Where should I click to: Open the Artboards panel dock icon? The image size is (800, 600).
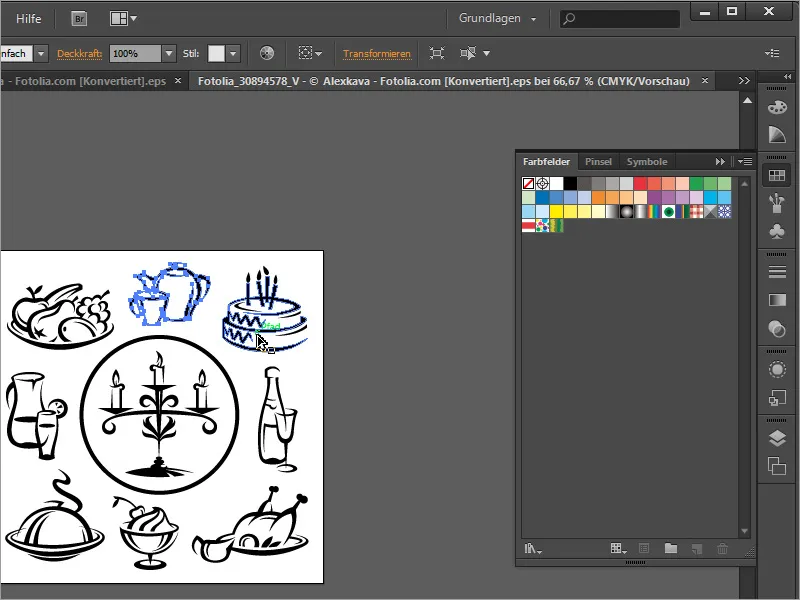pos(777,466)
